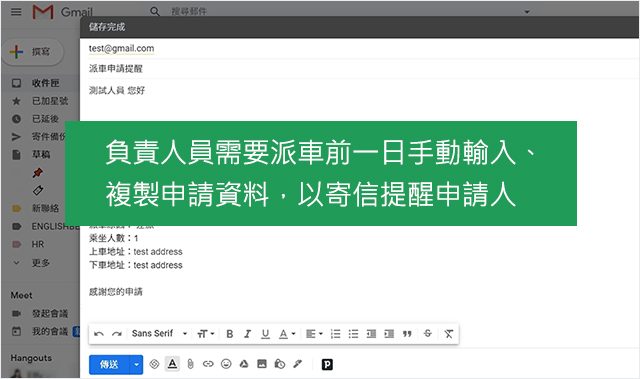Increase indent in formatting toolbar
The width and height of the screenshot is (640, 379).
(389, 334)
